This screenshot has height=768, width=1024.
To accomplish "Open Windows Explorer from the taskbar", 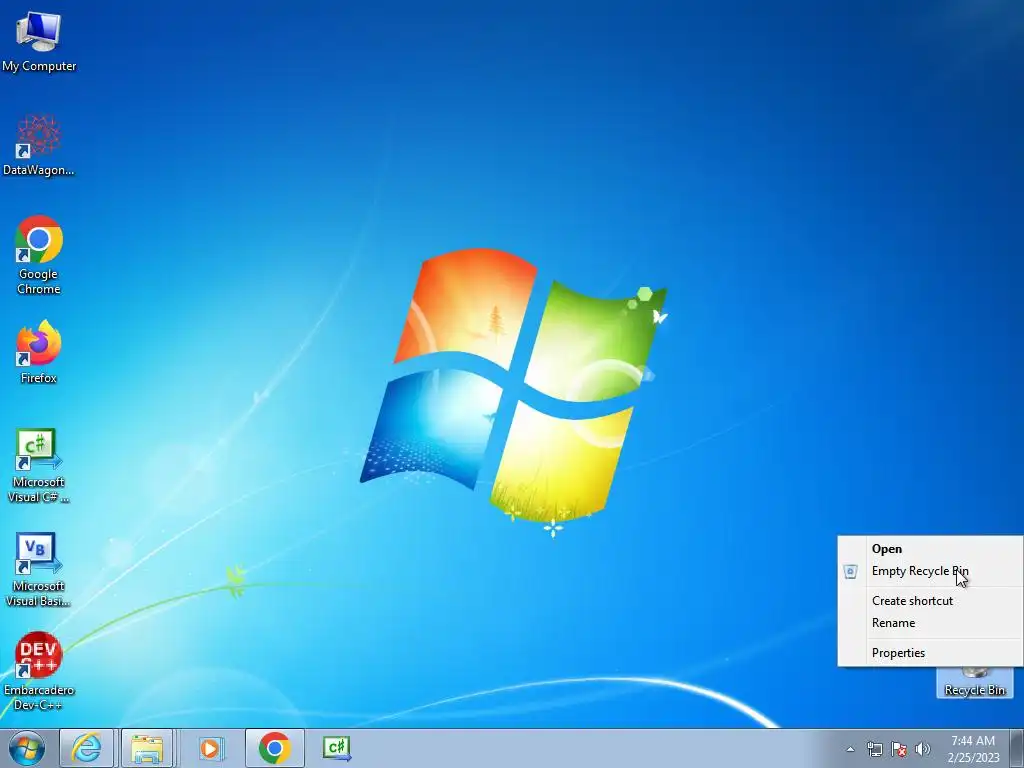I will tap(147, 748).
